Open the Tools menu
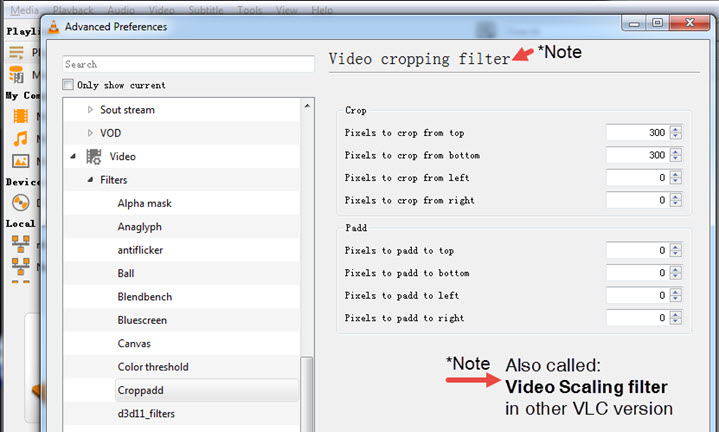The width and height of the screenshot is (719, 432). coord(249,10)
